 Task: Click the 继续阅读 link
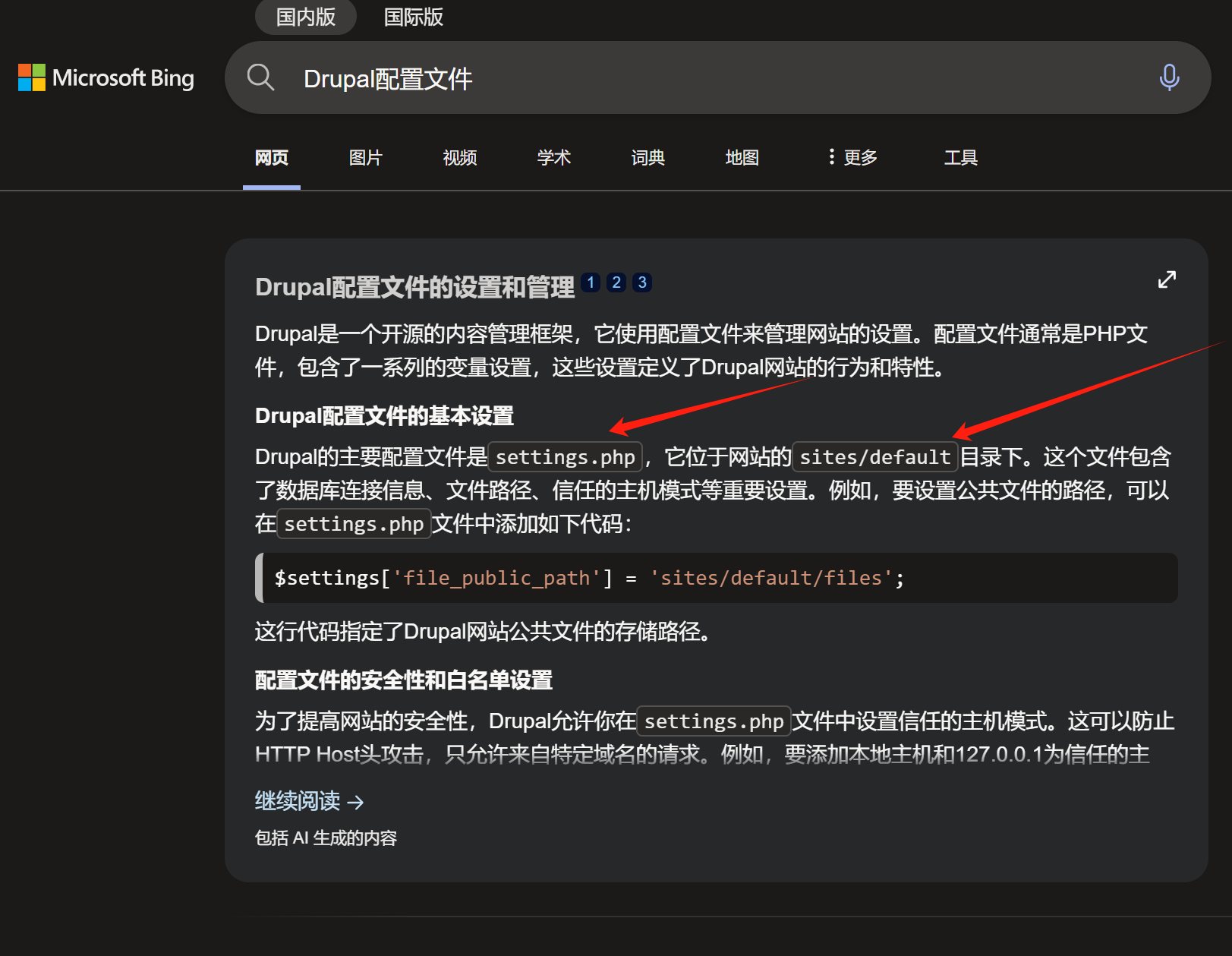[x=310, y=801]
